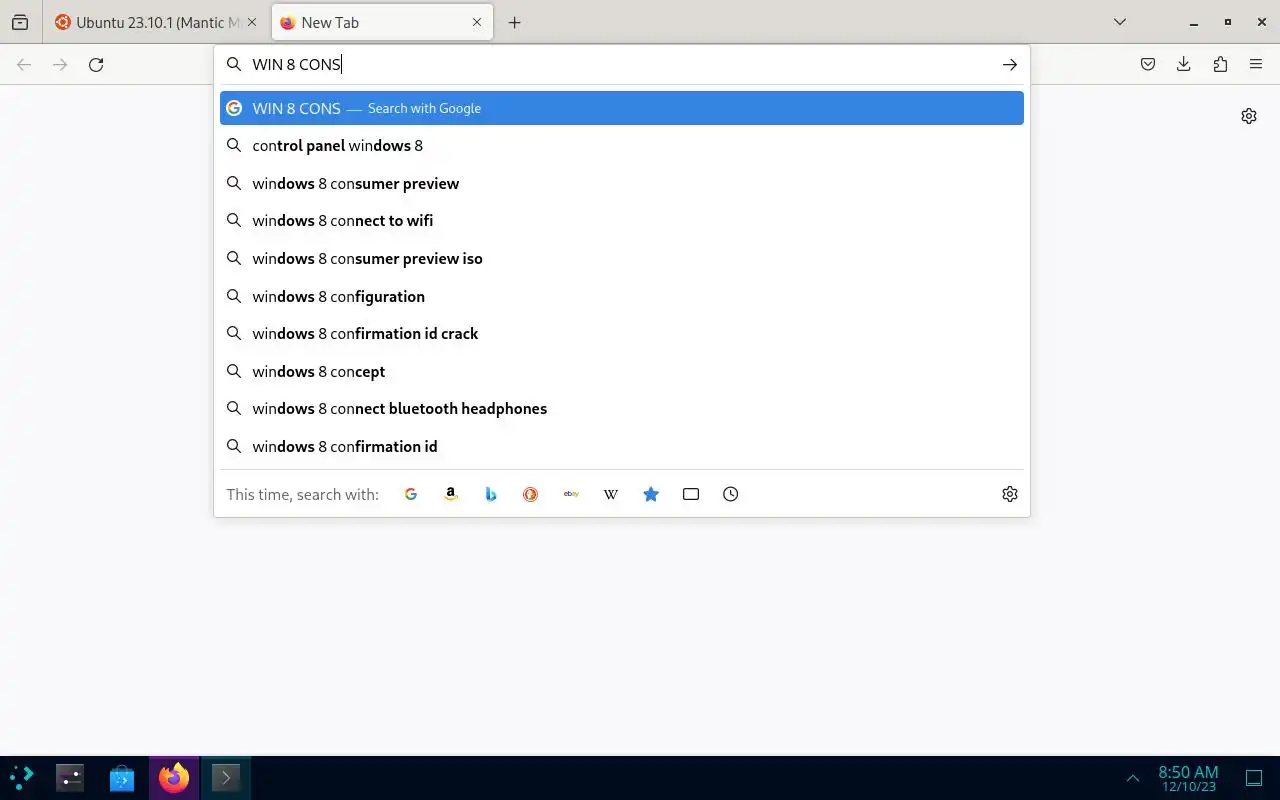Open the dark settings app in taskbar
Screen dimensions: 1280x800
[70, 777]
